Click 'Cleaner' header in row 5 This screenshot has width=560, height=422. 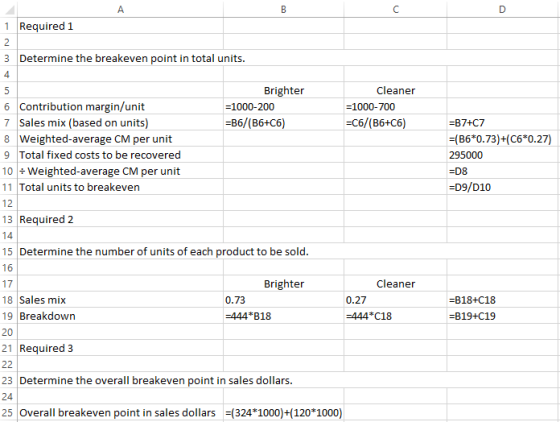click(x=395, y=90)
